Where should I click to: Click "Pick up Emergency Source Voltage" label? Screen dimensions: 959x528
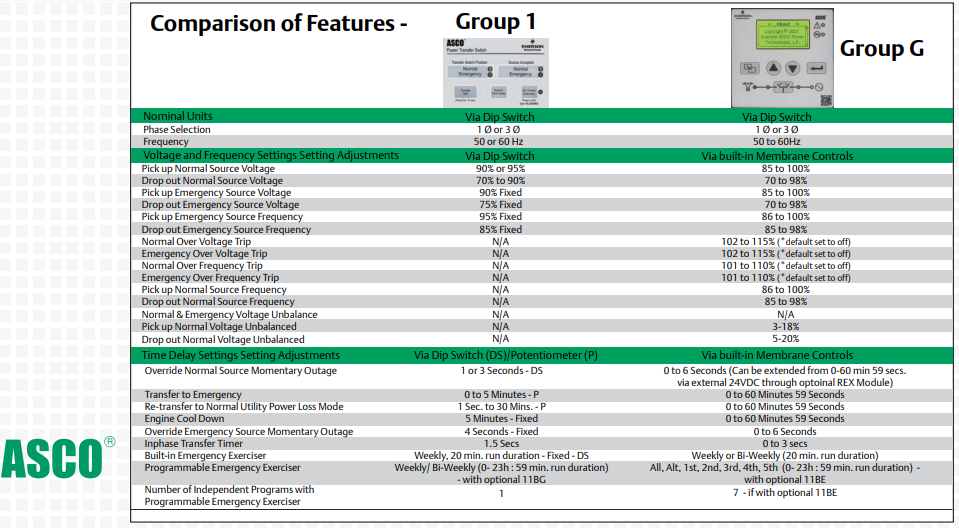pyautogui.click(x=217, y=193)
